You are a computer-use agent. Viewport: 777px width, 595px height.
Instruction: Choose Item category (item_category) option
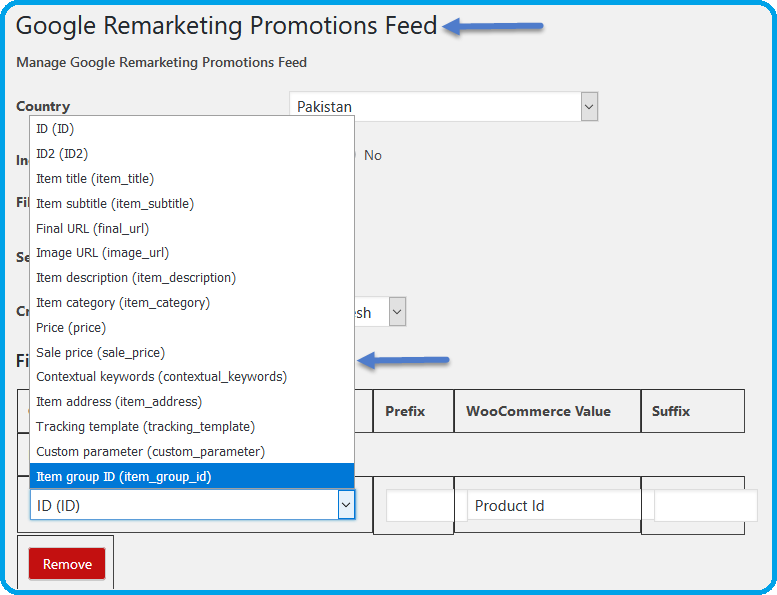(x=192, y=303)
